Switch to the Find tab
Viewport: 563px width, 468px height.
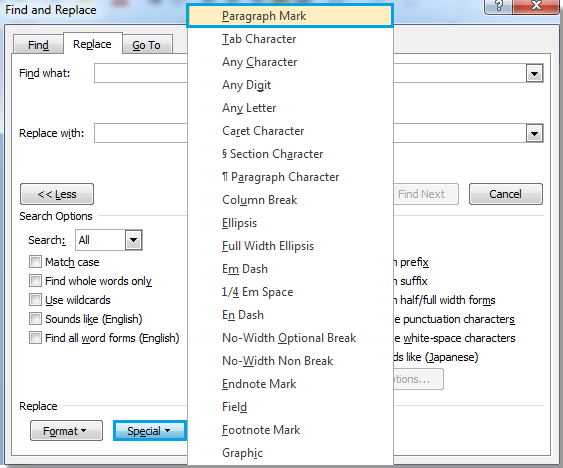click(x=38, y=45)
